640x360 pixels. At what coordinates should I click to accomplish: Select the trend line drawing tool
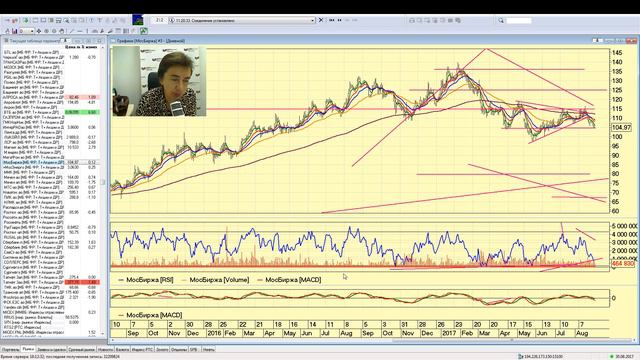72,31
